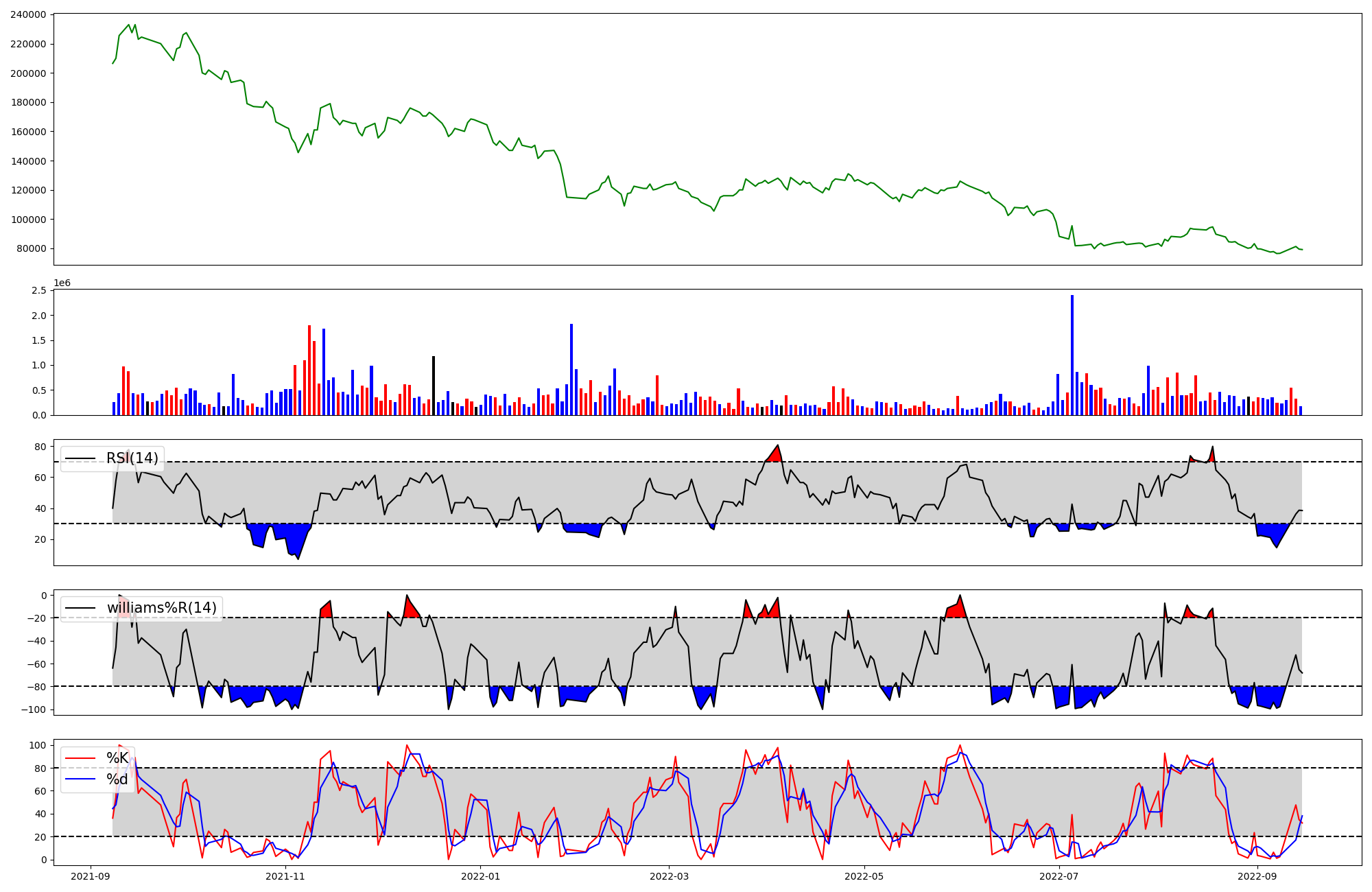Click the red %K legend line sample

click(x=80, y=758)
